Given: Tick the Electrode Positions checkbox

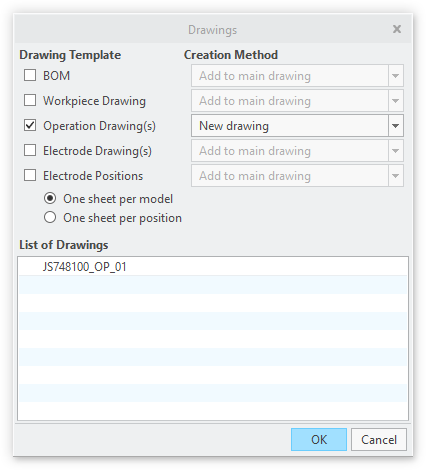Looking at the screenshot, I should point(30,175).
